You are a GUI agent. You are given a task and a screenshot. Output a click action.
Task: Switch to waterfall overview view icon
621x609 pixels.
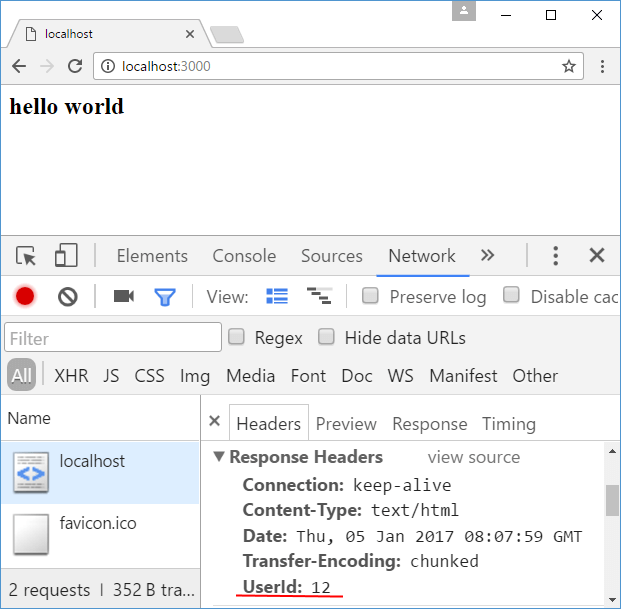point(319,296)
